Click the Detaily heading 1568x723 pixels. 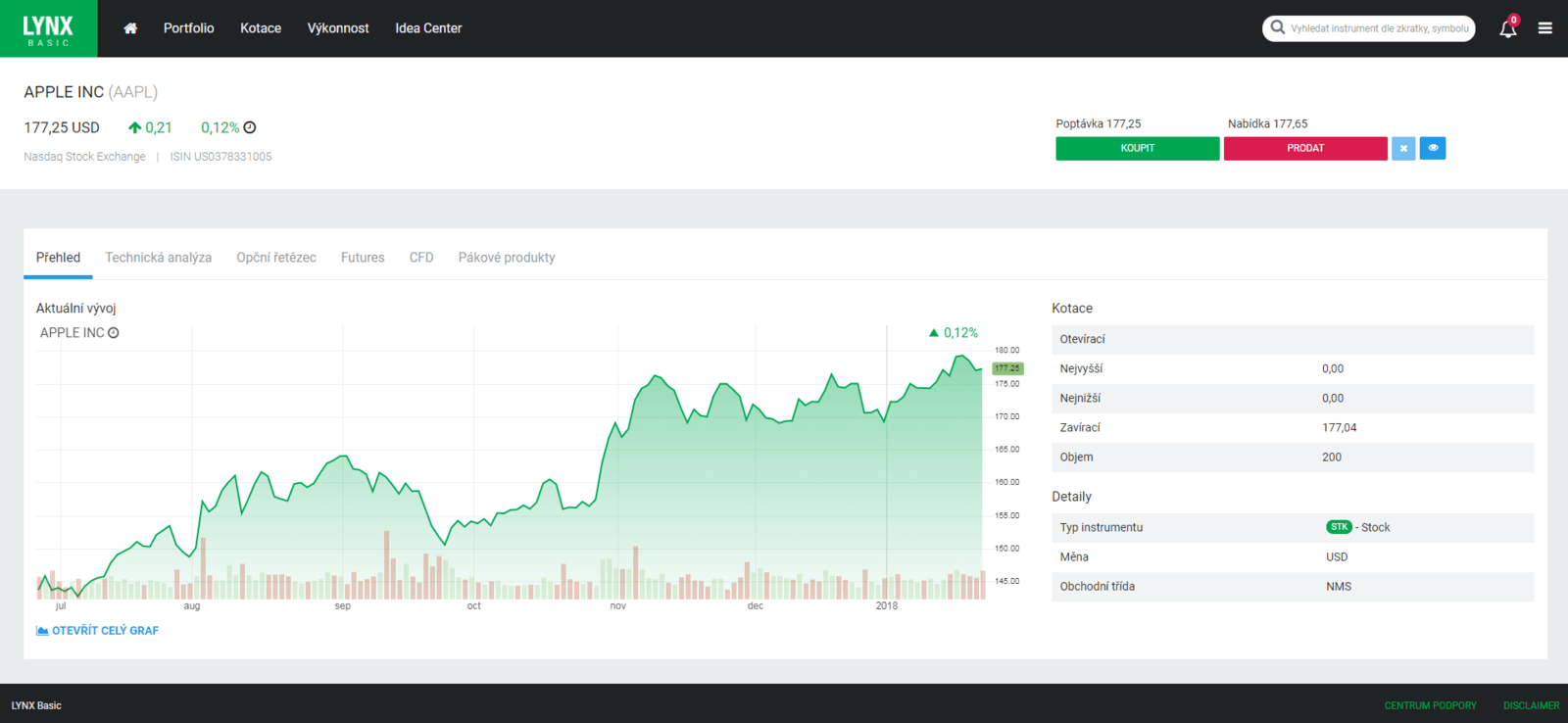click(1071, 497)
